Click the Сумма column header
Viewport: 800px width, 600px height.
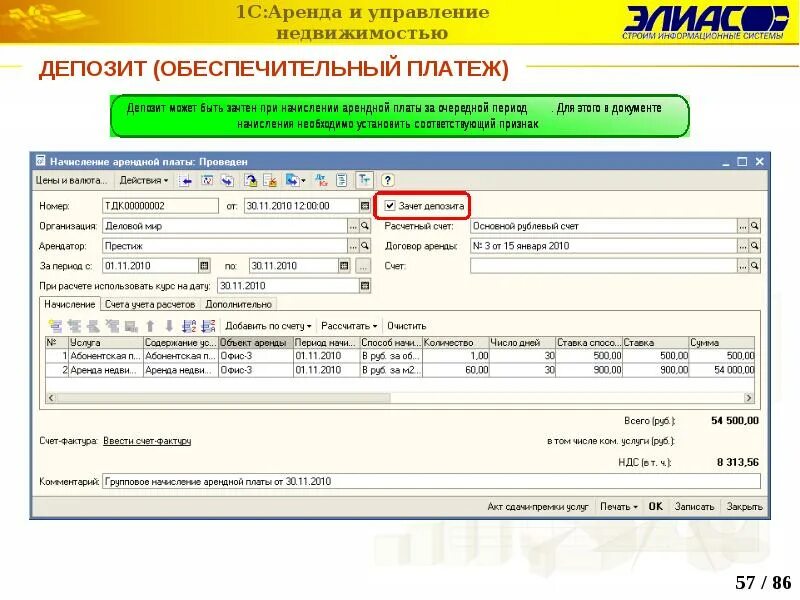coord(721,342)
